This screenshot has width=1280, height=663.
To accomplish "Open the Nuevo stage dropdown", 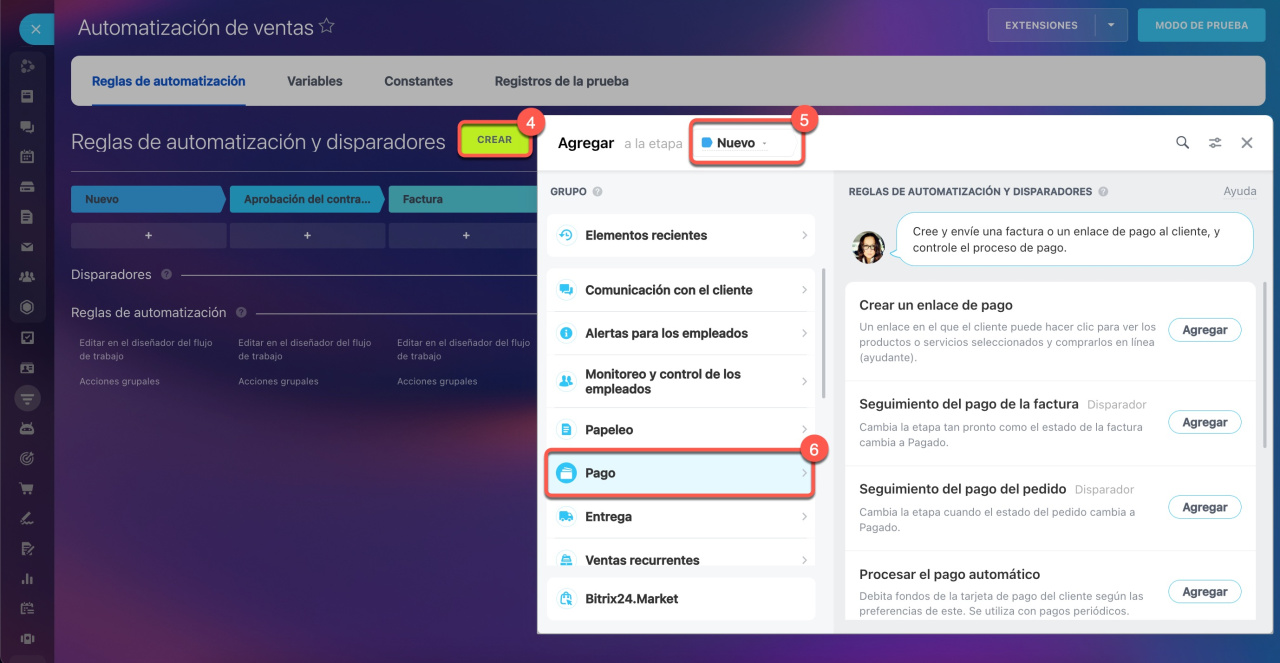I will tap(746, 143).
